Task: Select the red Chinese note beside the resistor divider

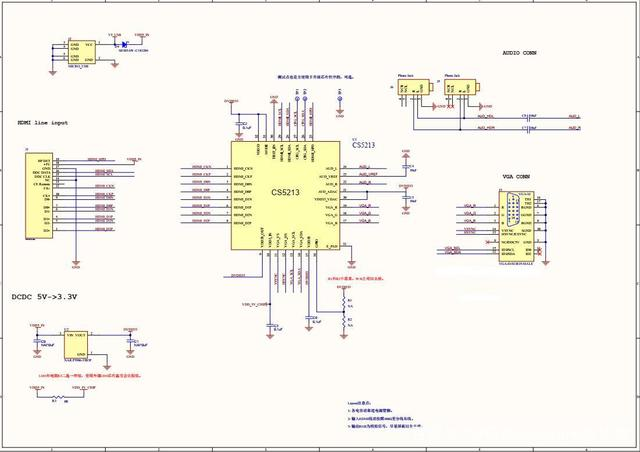Action: (355, 278)
